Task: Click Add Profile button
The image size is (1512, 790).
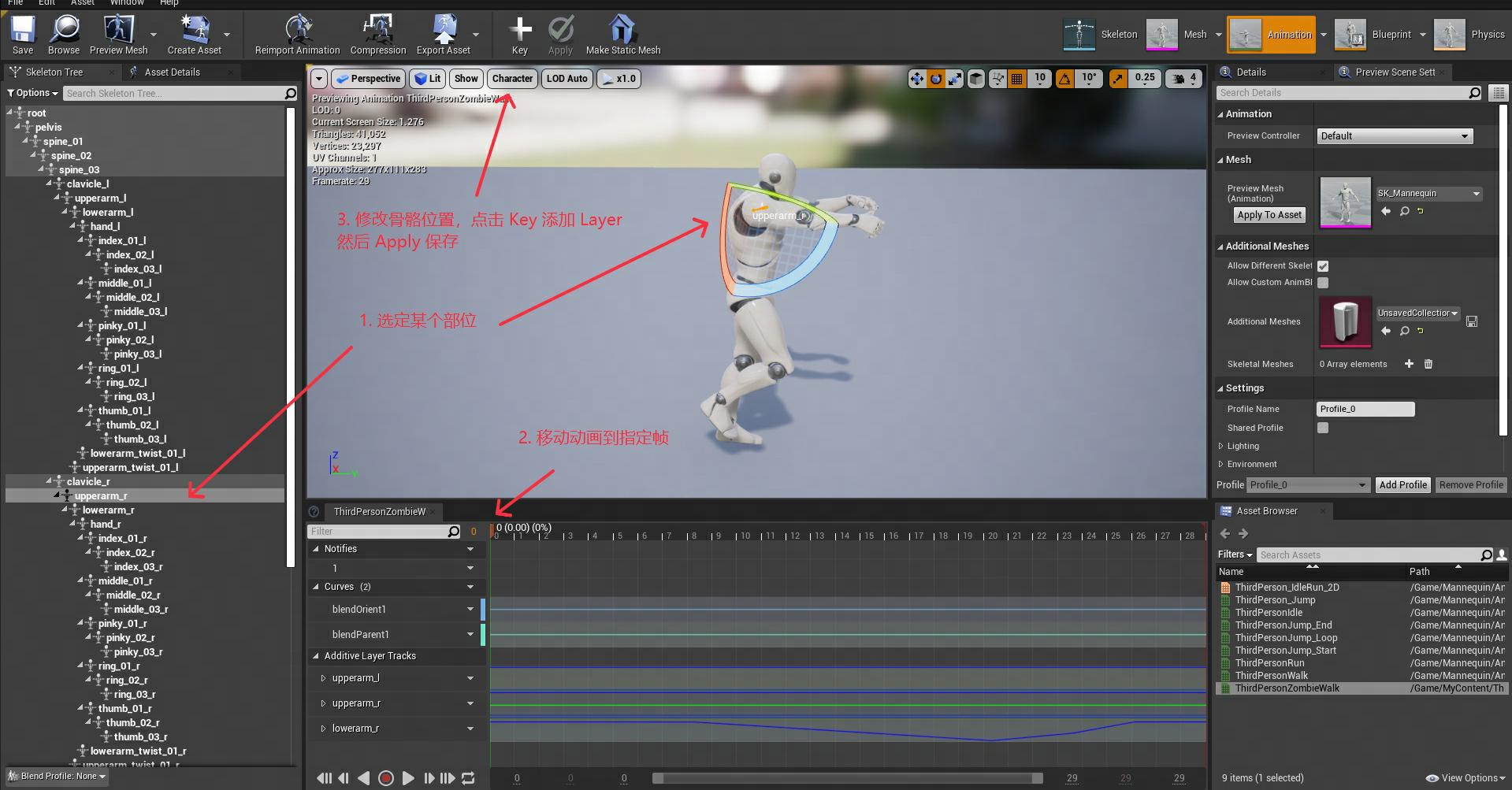Action: (x=1402, y=485)
